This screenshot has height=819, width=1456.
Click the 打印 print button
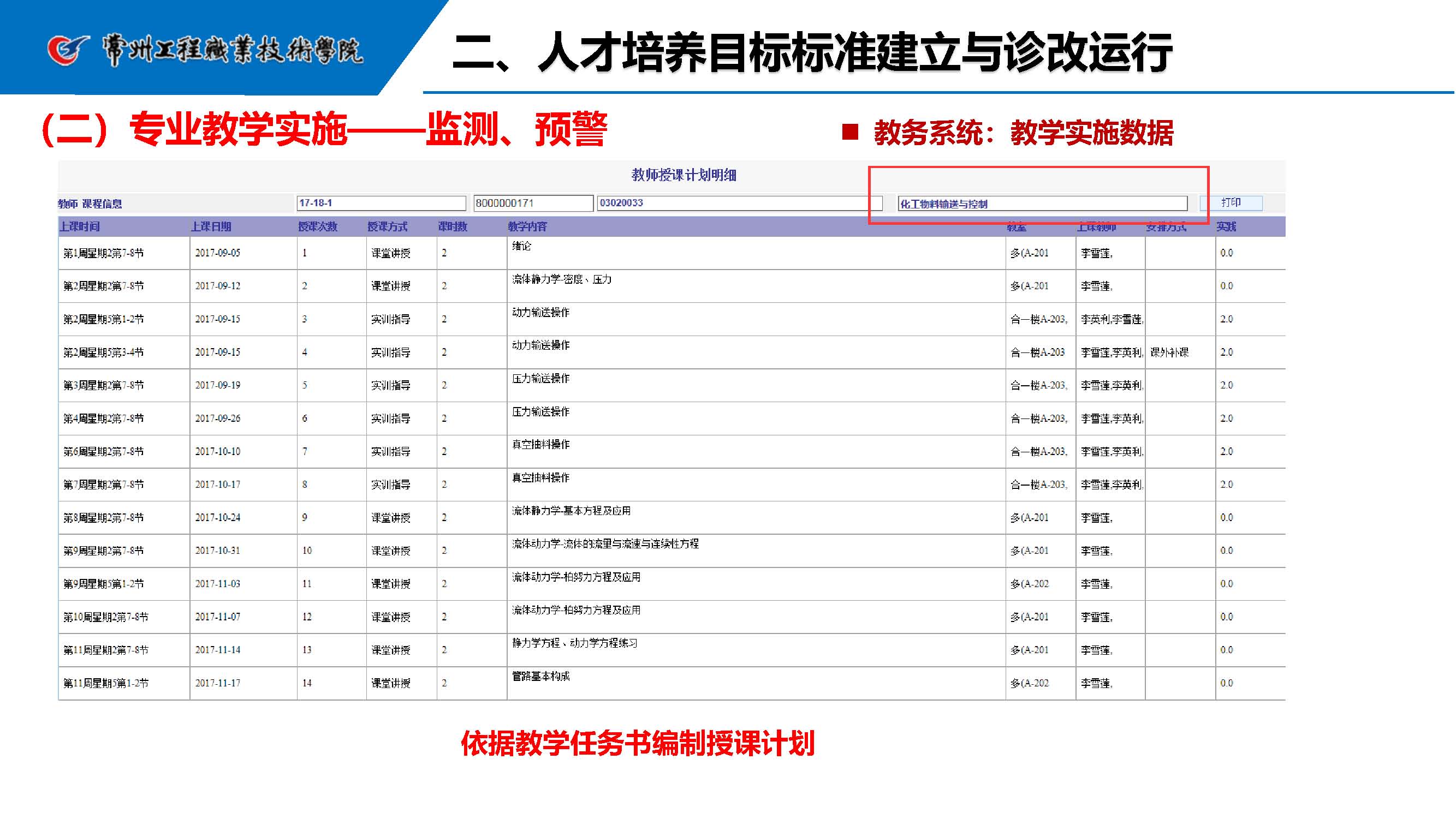click(1232, 203)
